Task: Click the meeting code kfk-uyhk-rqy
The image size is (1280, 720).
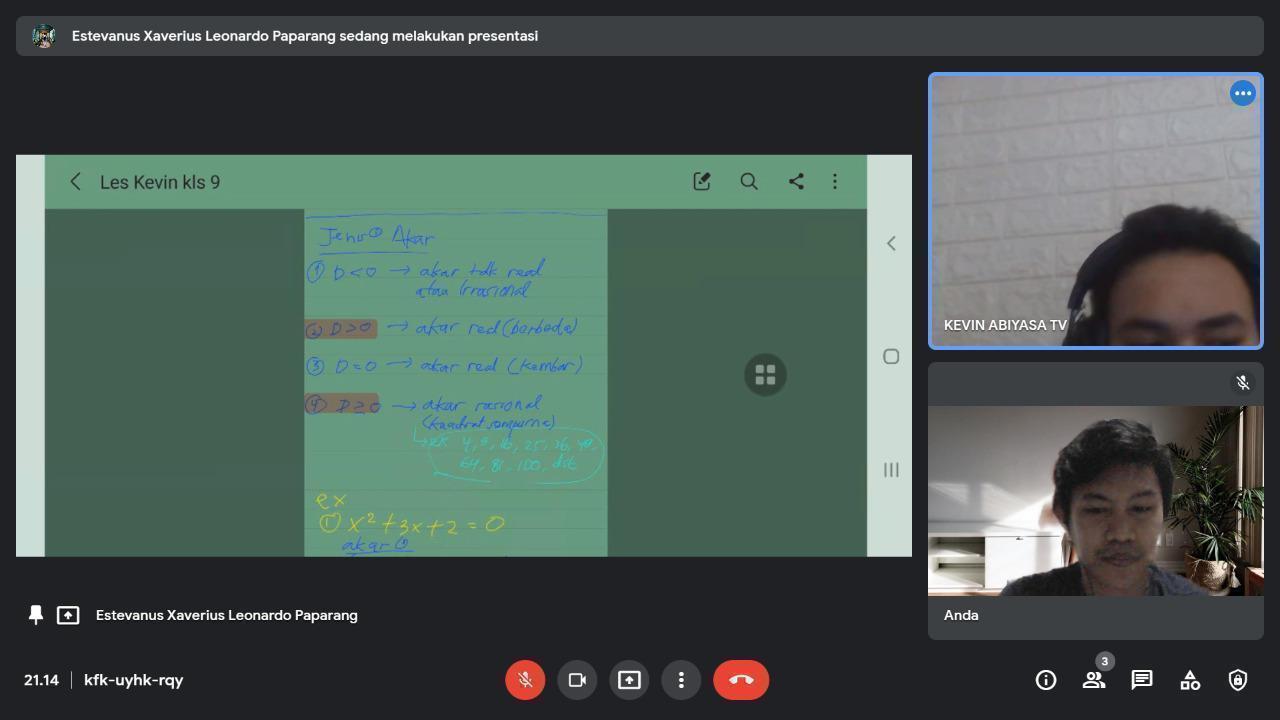Action: 134,680
